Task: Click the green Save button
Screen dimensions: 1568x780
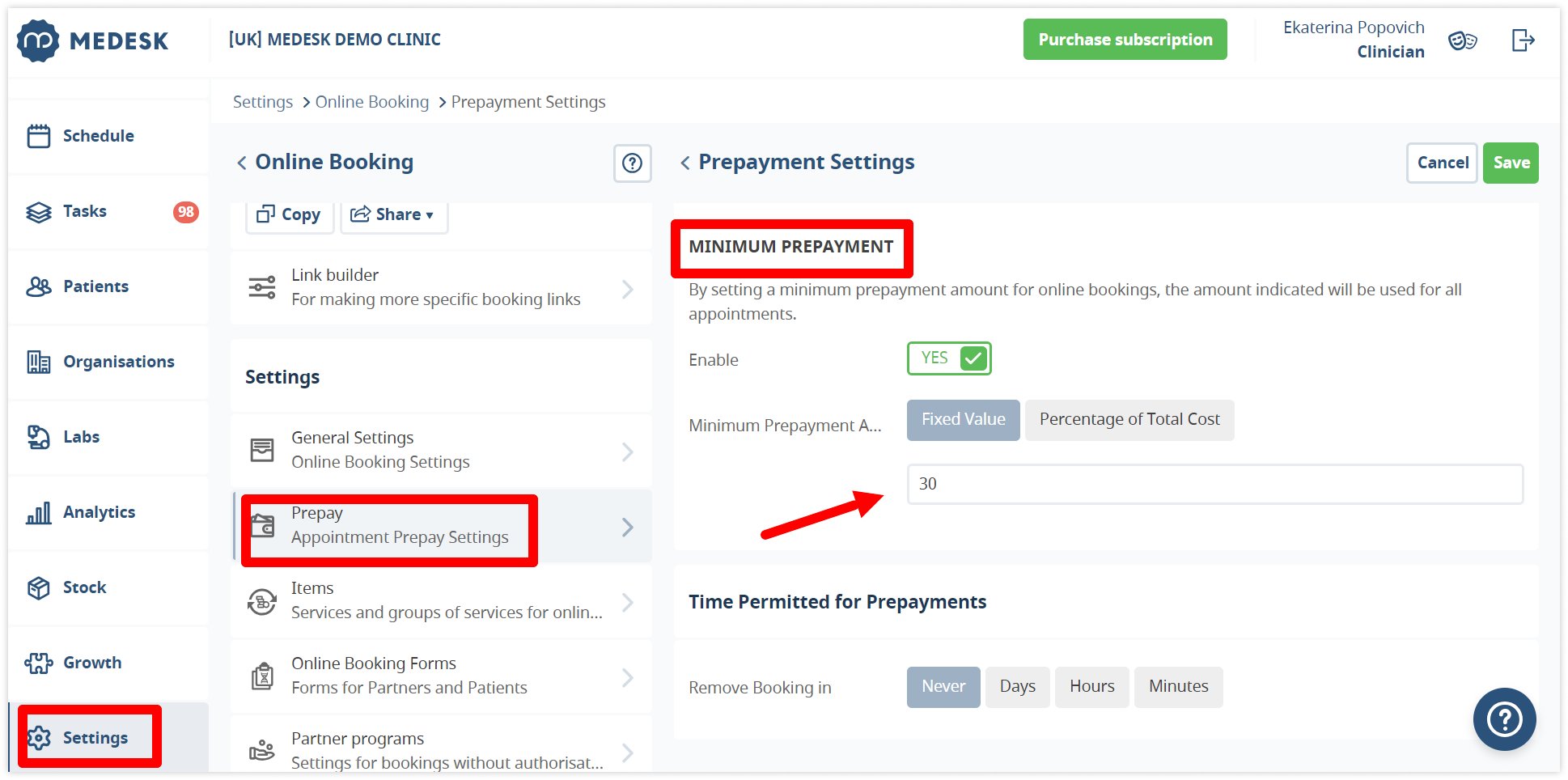Action: [1511, 163]
